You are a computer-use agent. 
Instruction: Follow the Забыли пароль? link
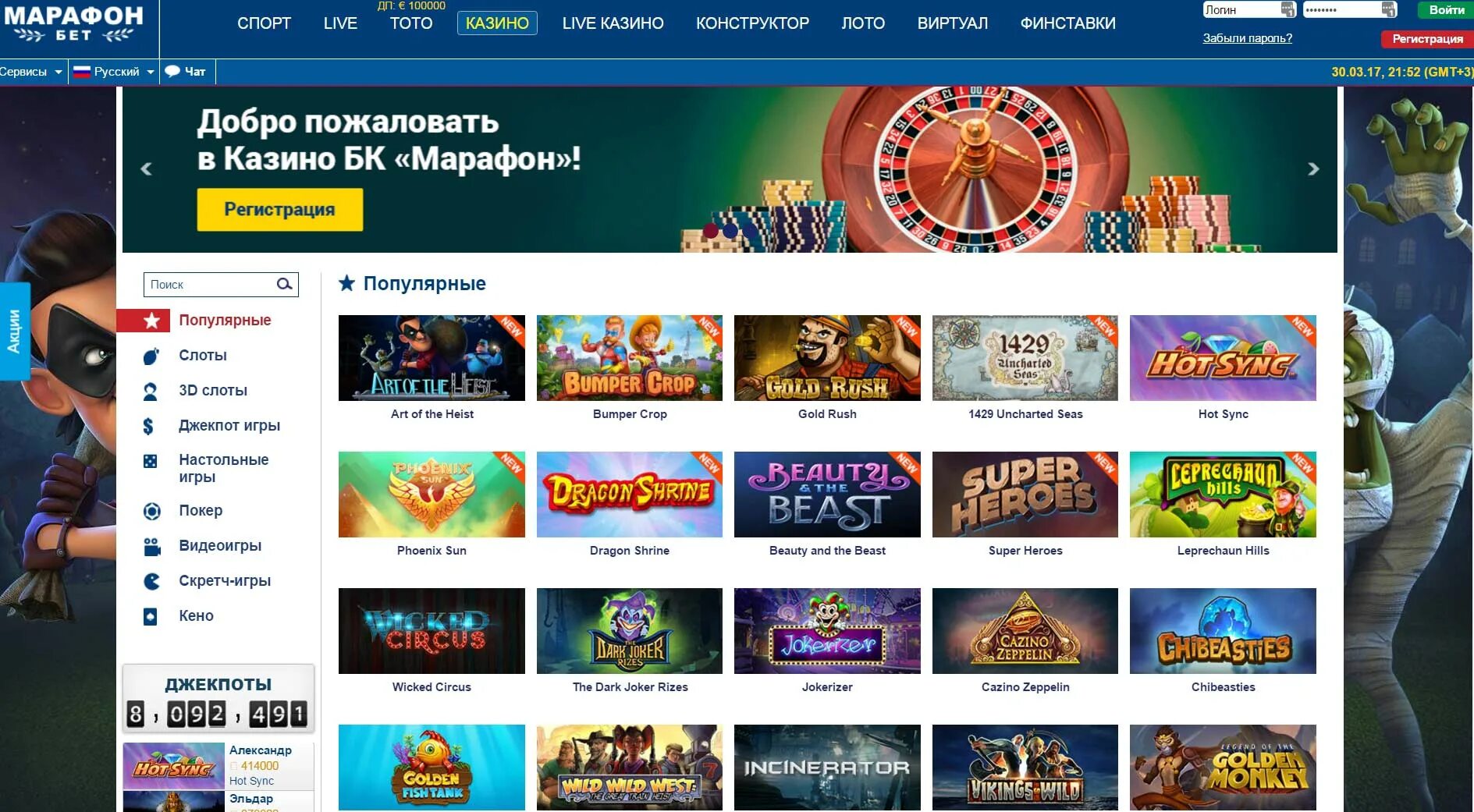pyautogui.click(x=1247, y=38)
